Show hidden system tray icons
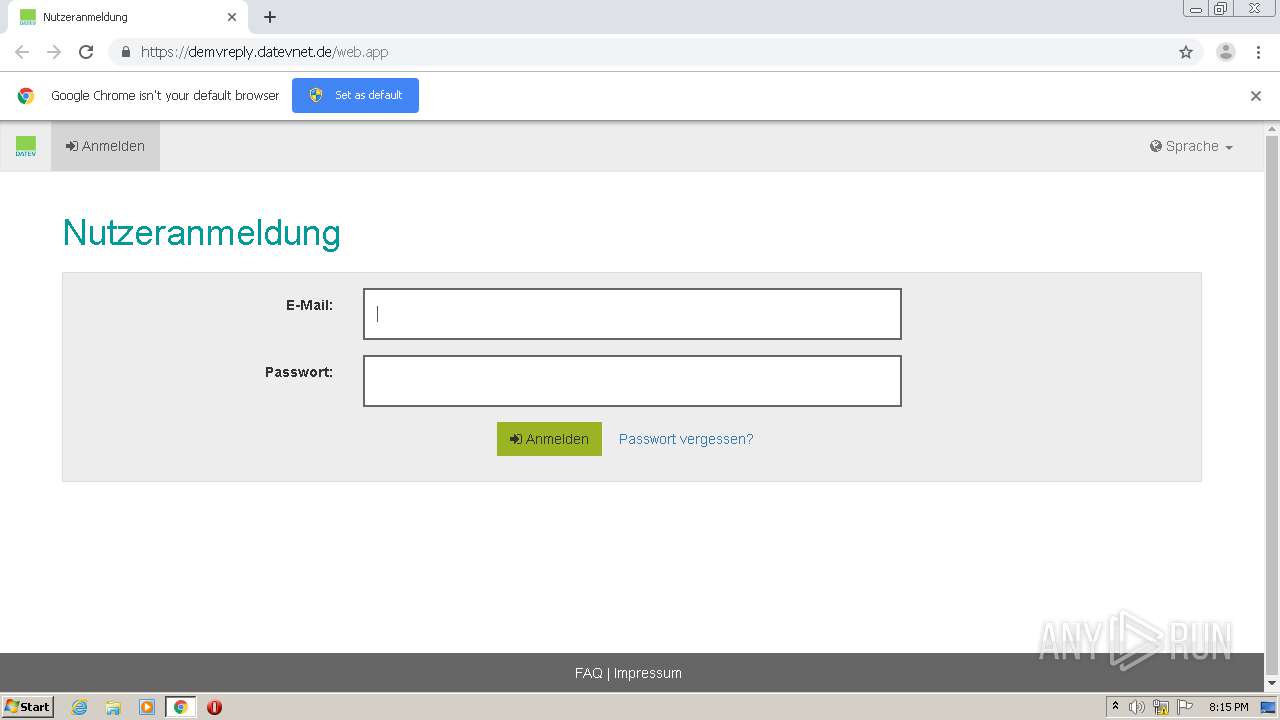This screenshot has height=720, width=1280. (1115, 707)
